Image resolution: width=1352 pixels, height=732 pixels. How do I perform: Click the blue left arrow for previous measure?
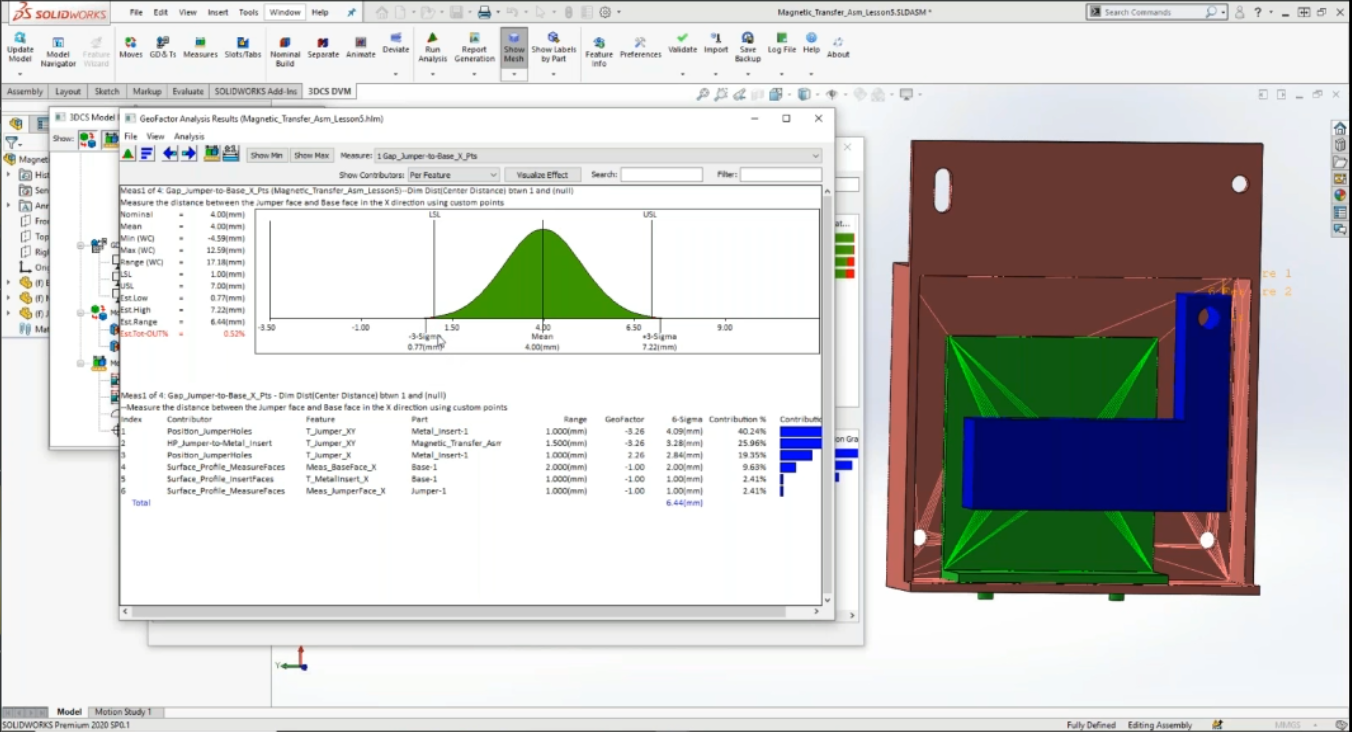[x=170, y=154]
